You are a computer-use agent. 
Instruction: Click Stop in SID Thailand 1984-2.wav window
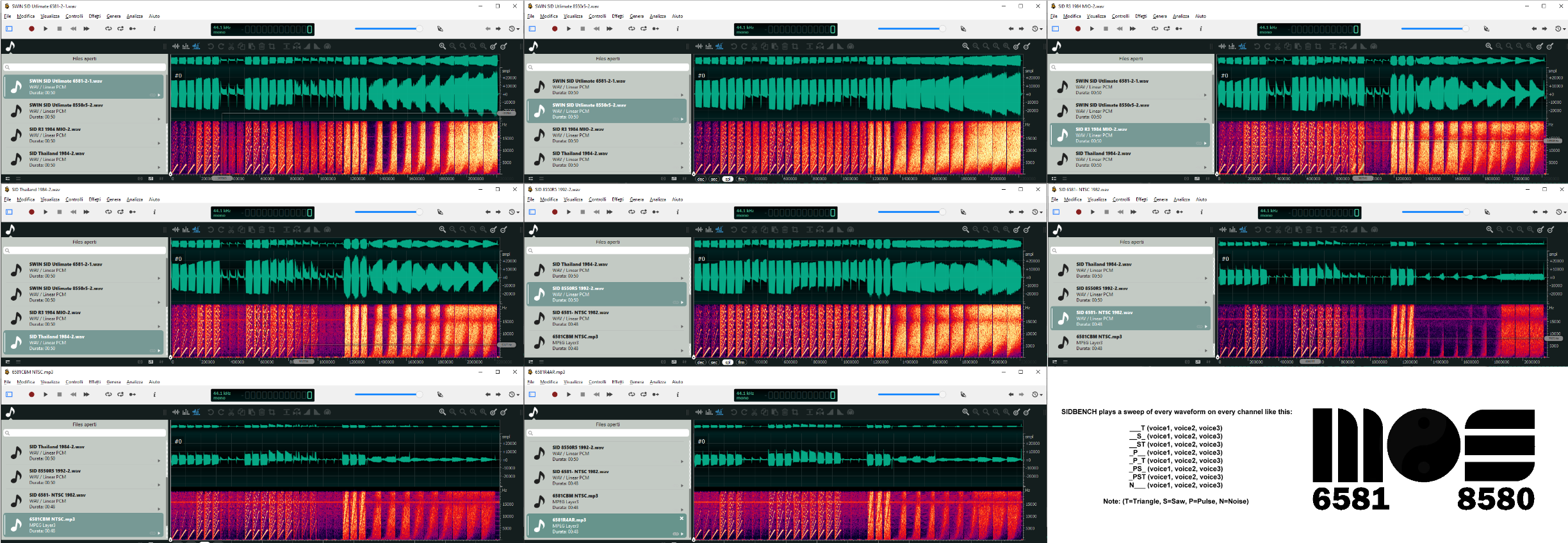pos(60,212)
